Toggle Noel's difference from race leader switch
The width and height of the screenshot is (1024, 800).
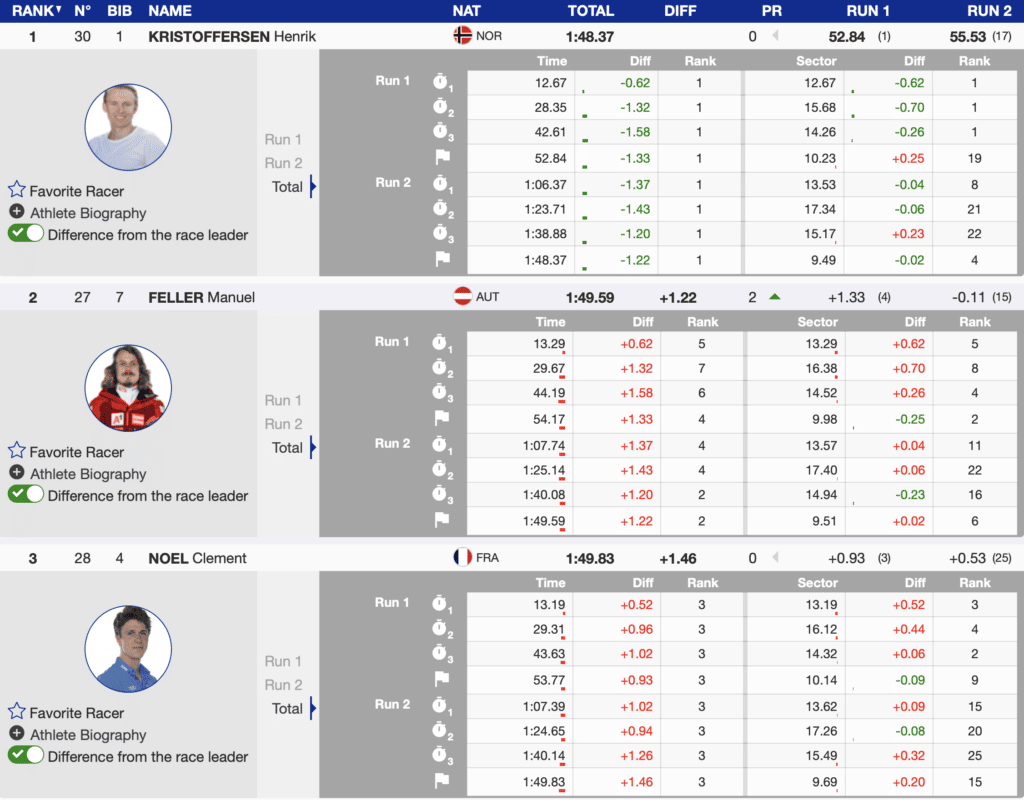point(26,756)
